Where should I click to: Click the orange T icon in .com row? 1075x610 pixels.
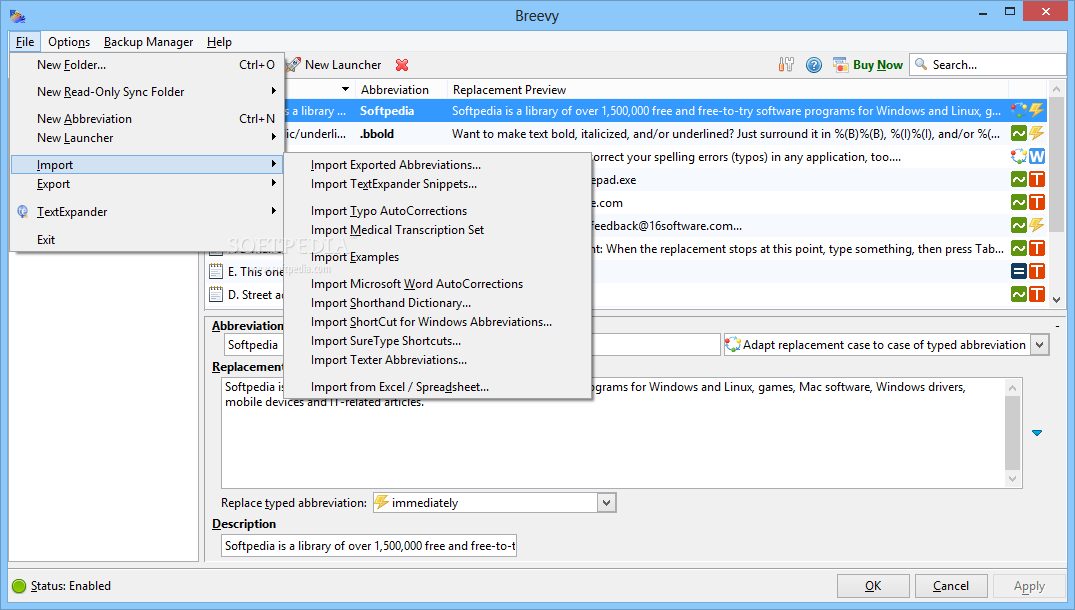[x=1037, y=202]
